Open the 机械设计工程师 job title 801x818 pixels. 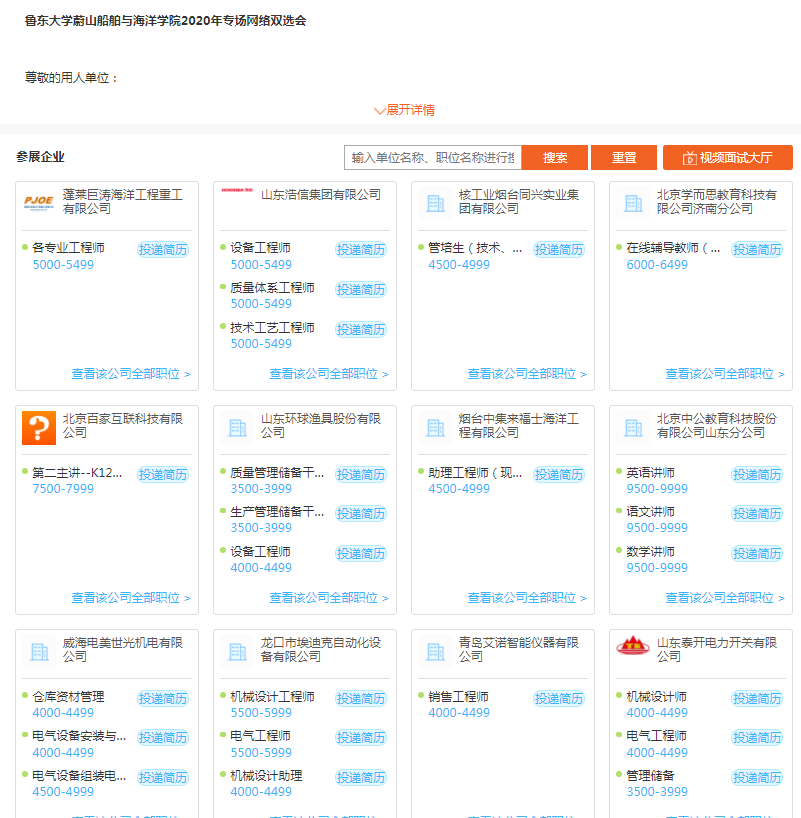(272, 697)
